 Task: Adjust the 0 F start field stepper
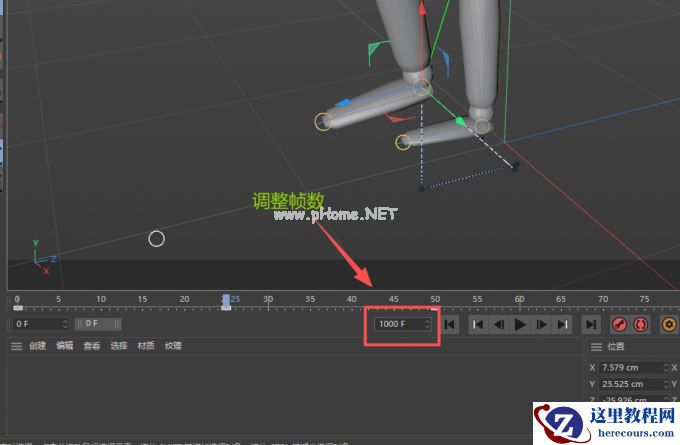65,324
